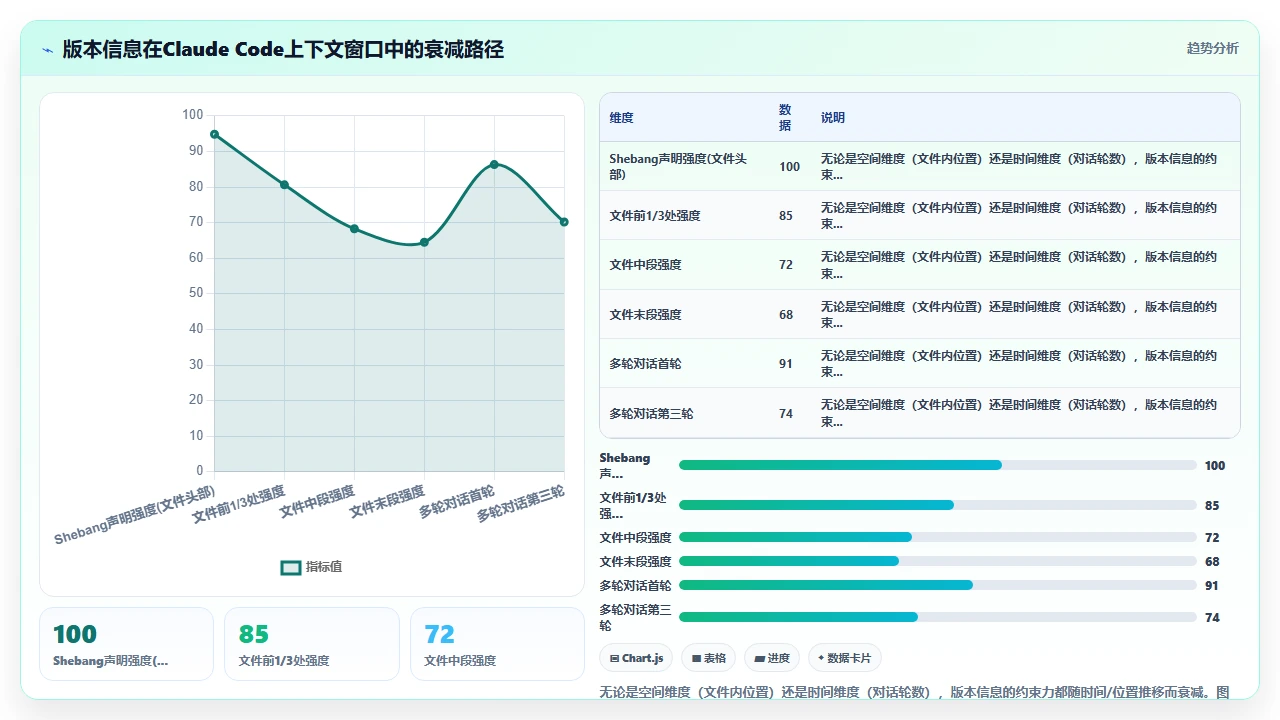Select the Shebang声明强度(文件头部) table row
This screenshot has height=720, width=1280.
pos(920,166)
